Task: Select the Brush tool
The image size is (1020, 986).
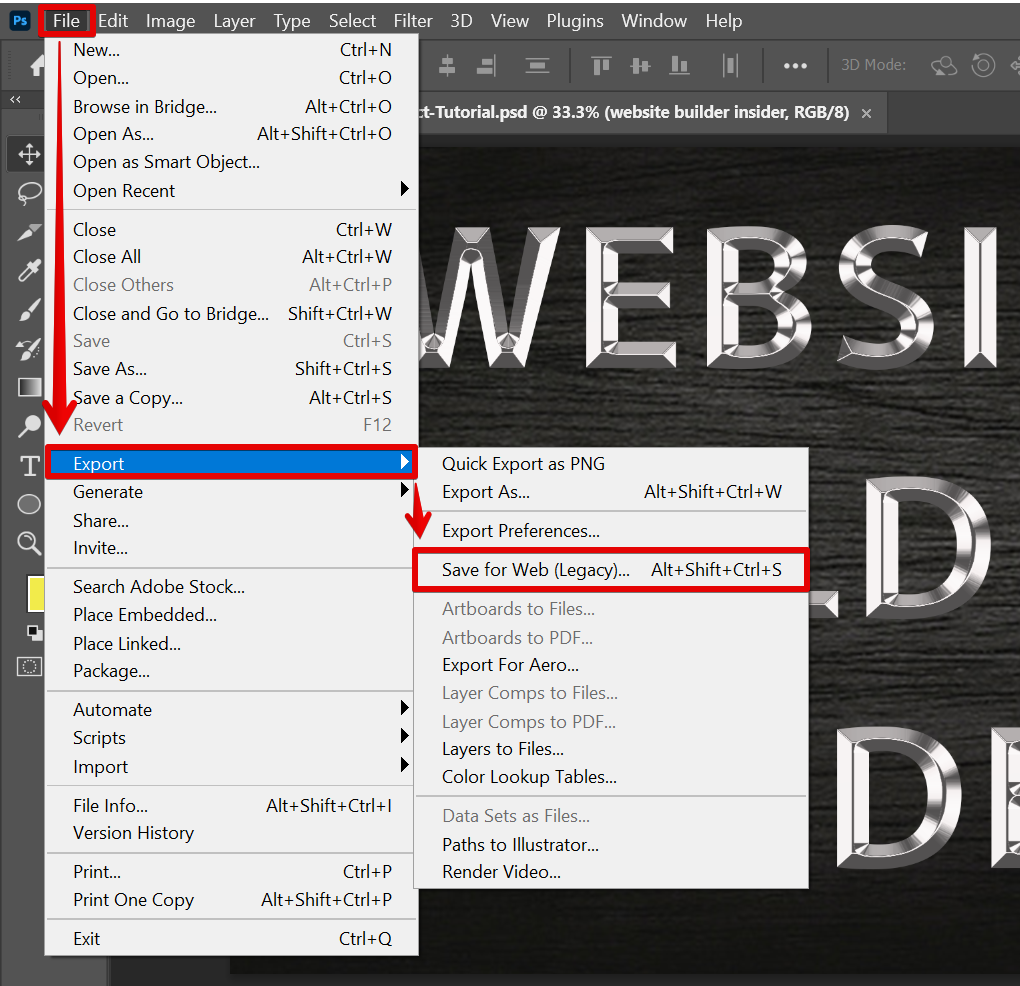Action: coord(29,310)
